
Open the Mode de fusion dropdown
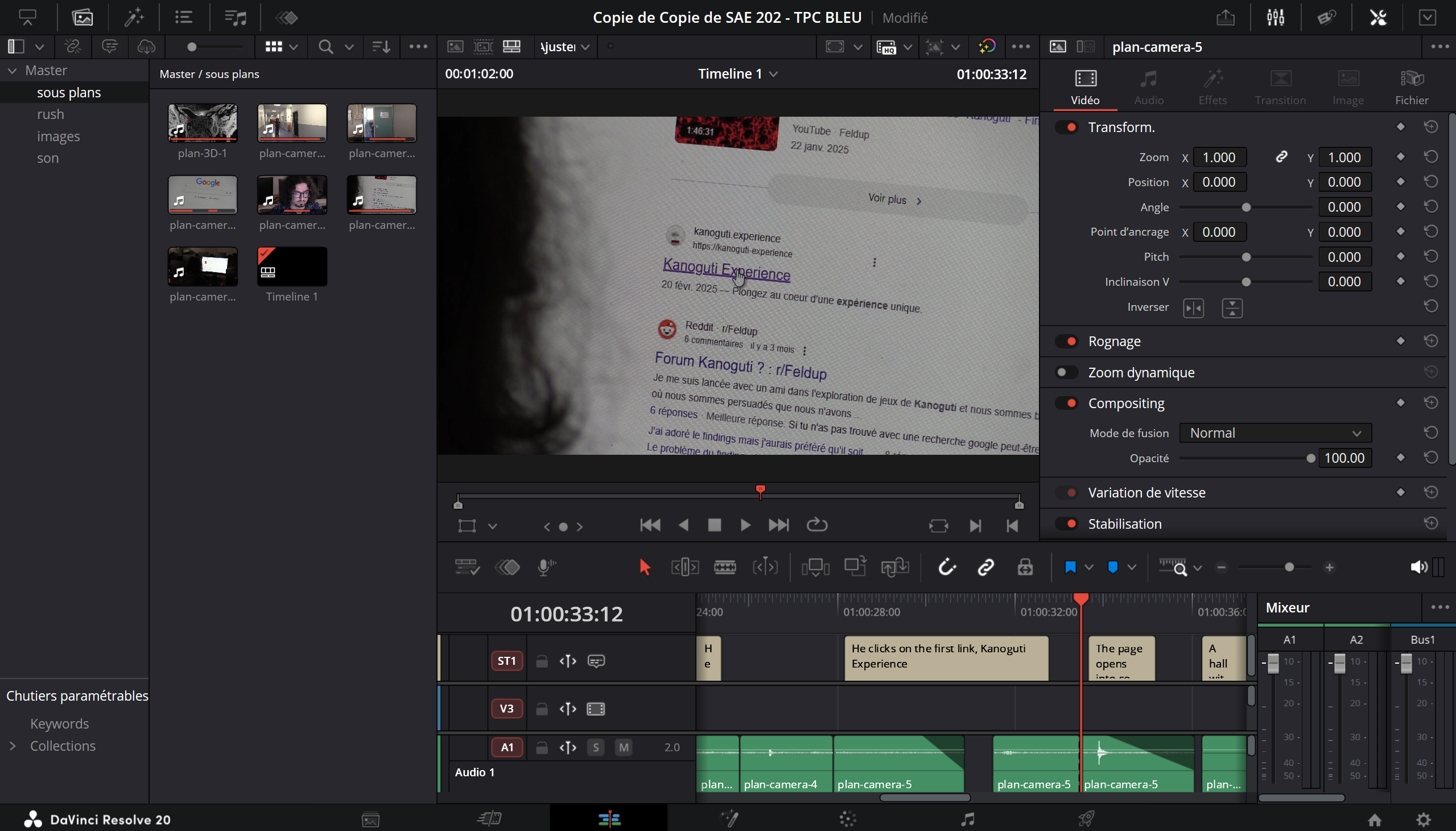pyautogui.click(x=1275, y=433)
